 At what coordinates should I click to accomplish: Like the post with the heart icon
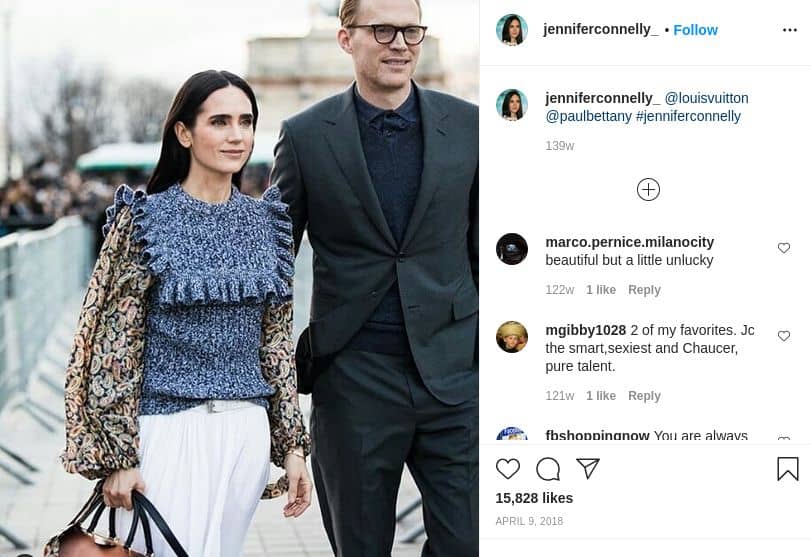[508, 469]
